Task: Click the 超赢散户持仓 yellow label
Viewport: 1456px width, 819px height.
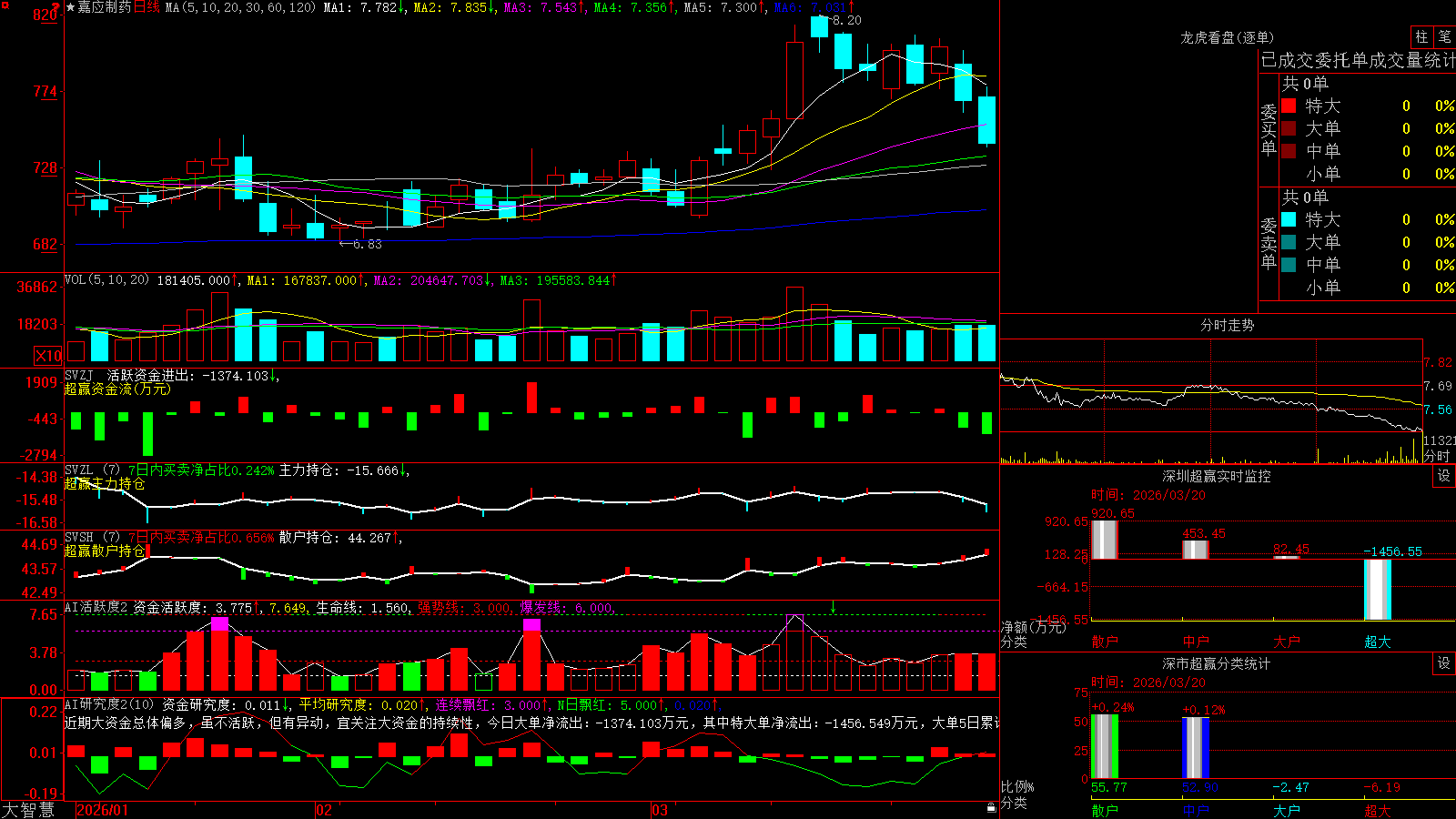Action: (105, 551)
